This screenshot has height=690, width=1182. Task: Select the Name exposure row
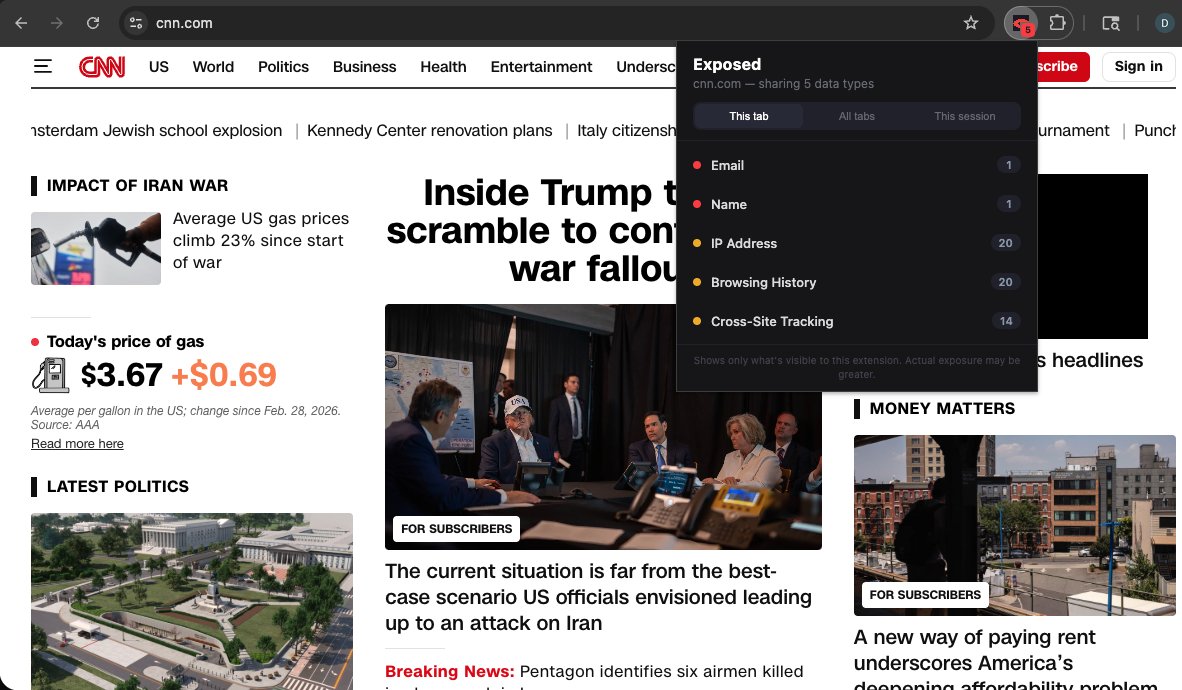tap(856, 204)
